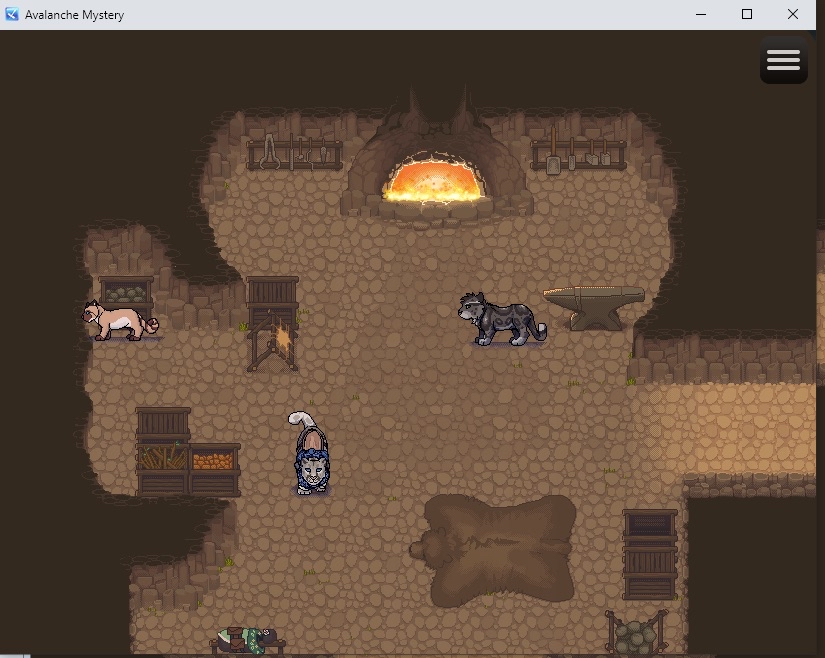Click the green bundle on the bottom table
Image resolution: width=825 pixels, height=658 pixels.
pos(247,640)
